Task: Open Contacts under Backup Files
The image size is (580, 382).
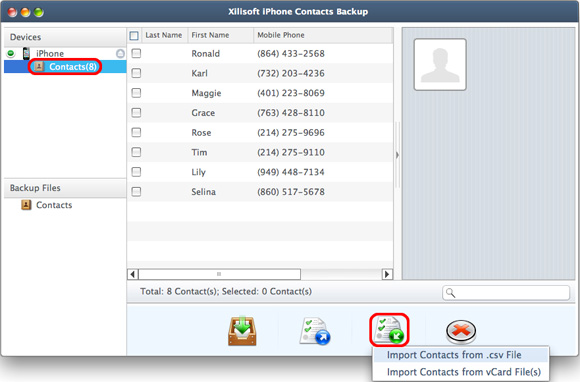Action: (54, 205)
